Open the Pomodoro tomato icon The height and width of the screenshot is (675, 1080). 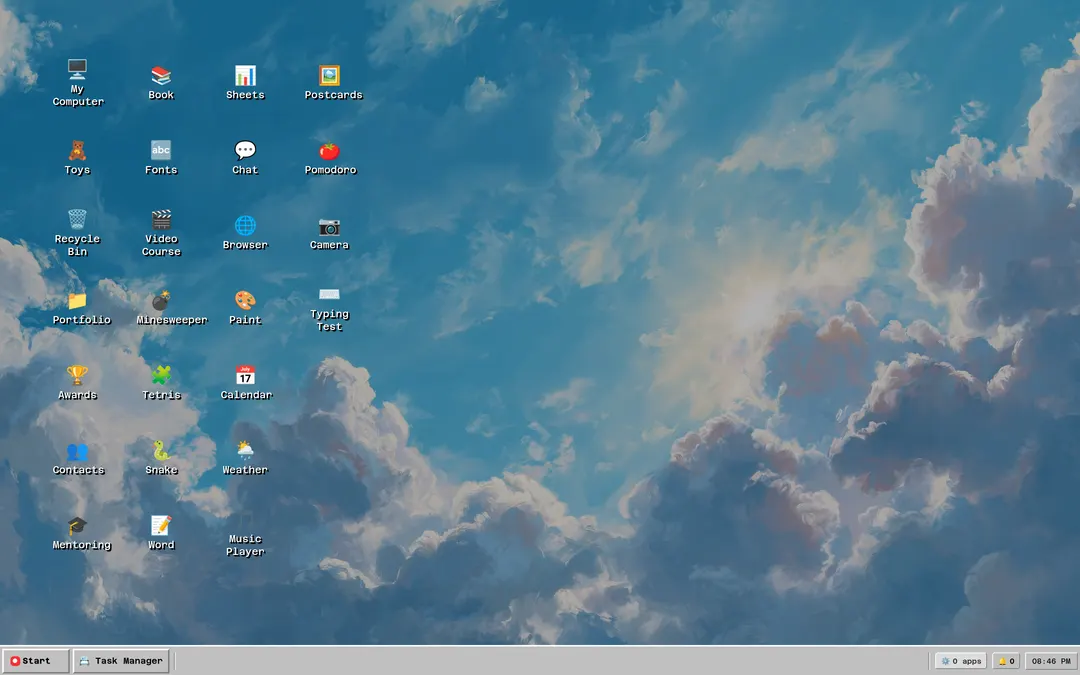coord(329,150)
